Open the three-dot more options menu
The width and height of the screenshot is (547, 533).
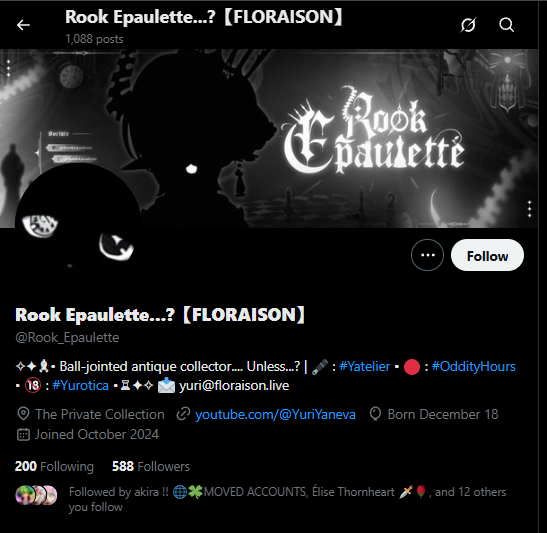[x=427, y=255]
